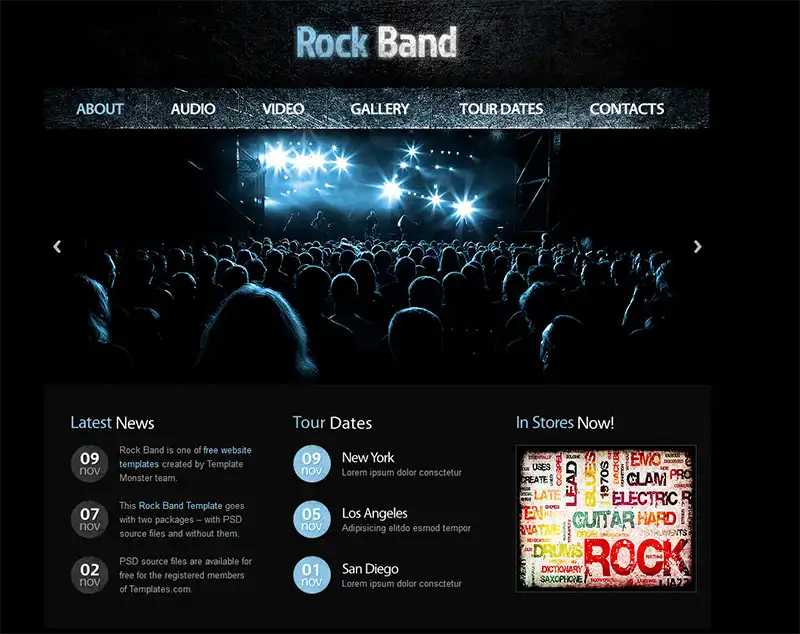Viewport: 800px width, 634px height.
Task: Click the 02 nov news date badge
Action: [x=89, y=575]
